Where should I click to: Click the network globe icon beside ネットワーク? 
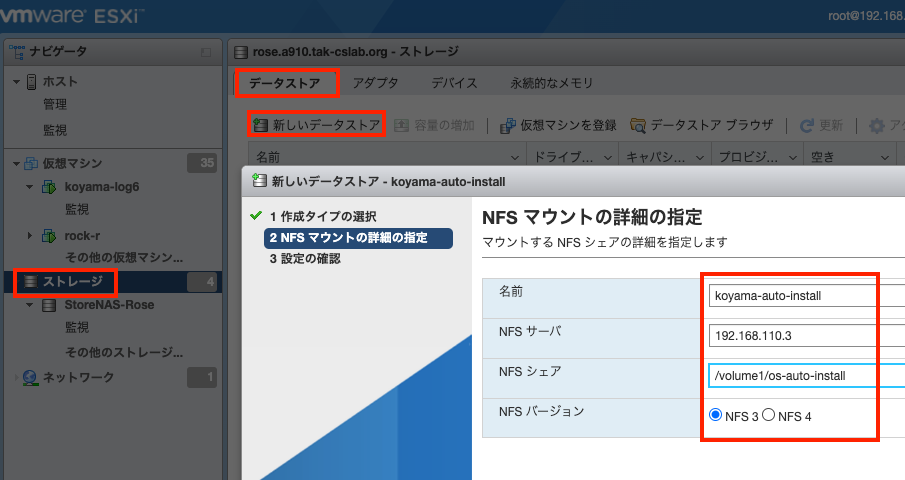point(31,378)
